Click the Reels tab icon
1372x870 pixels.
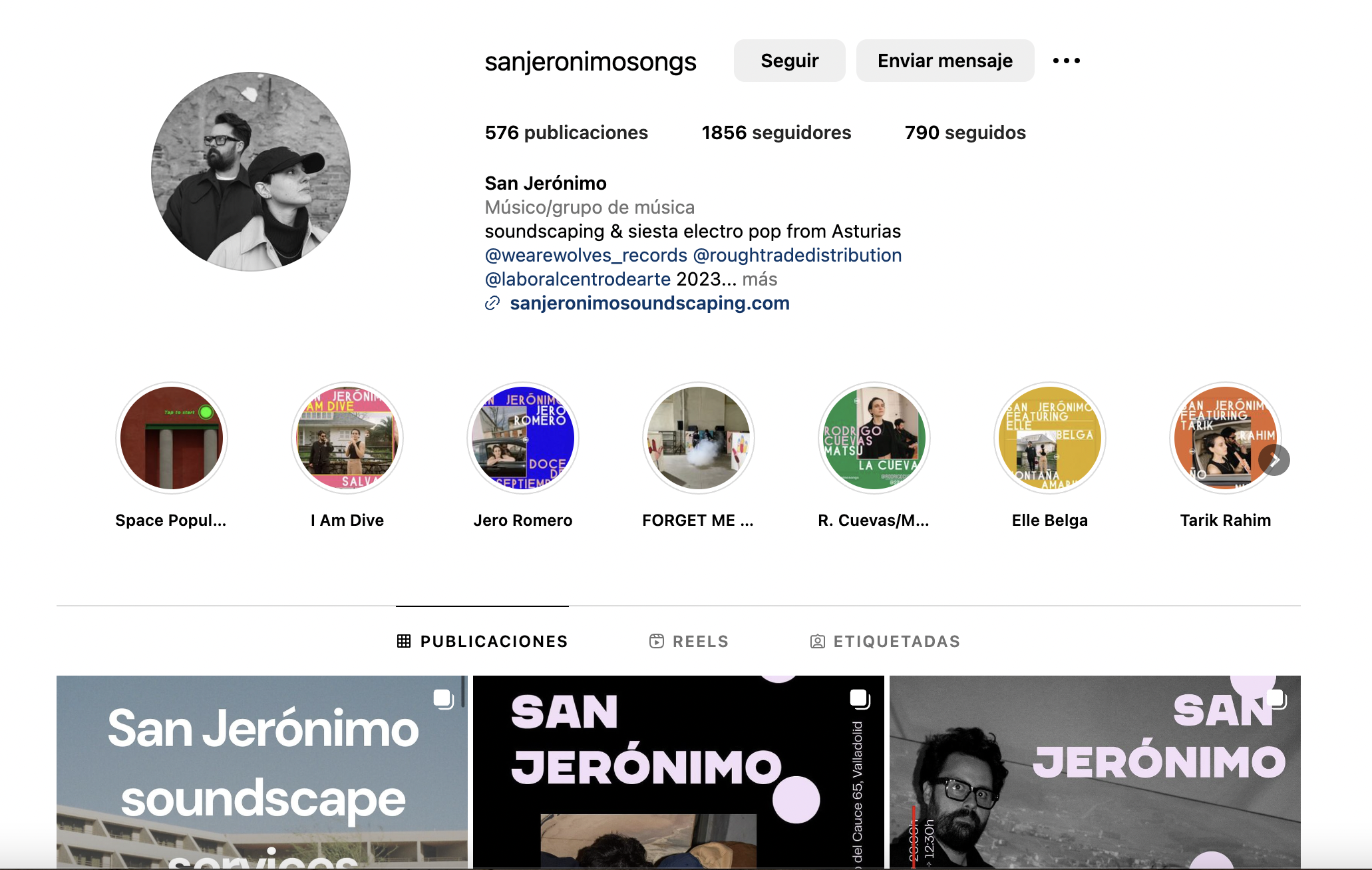657,641
